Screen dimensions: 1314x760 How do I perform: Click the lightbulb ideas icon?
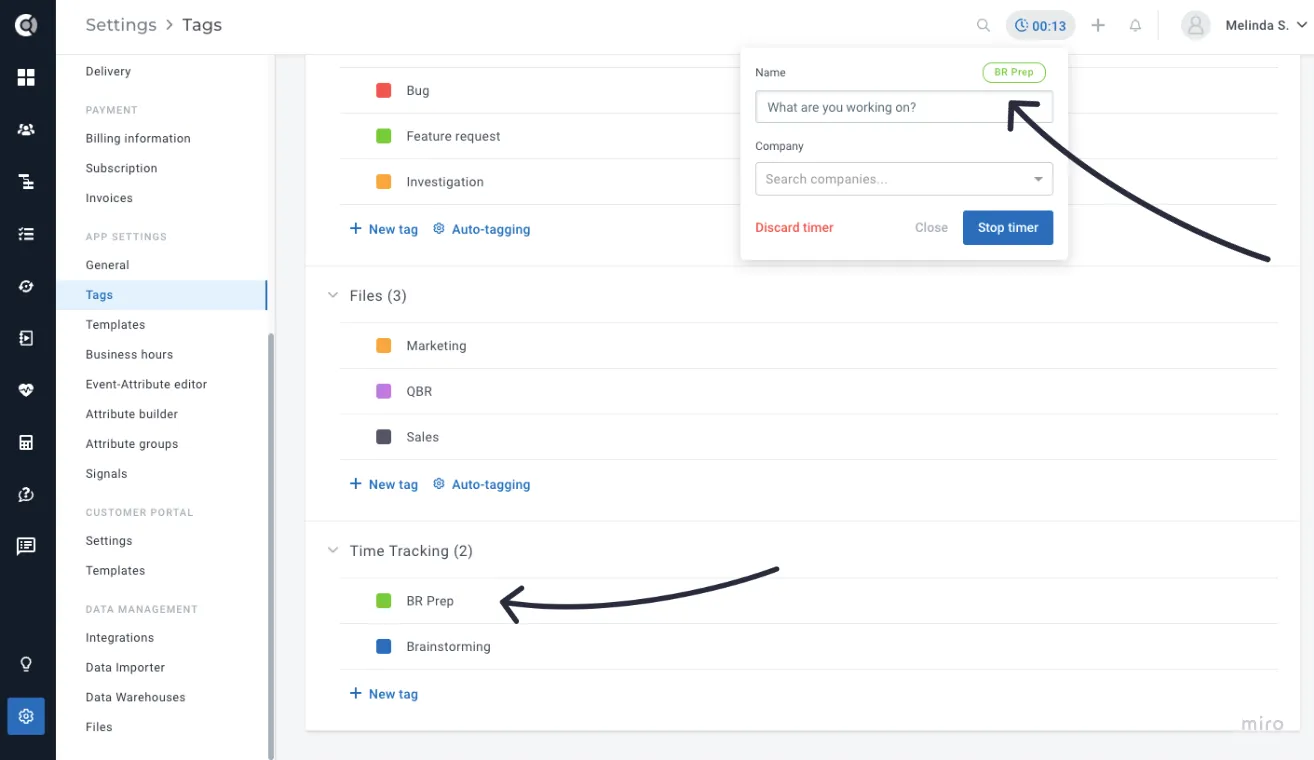click(26, 664)
